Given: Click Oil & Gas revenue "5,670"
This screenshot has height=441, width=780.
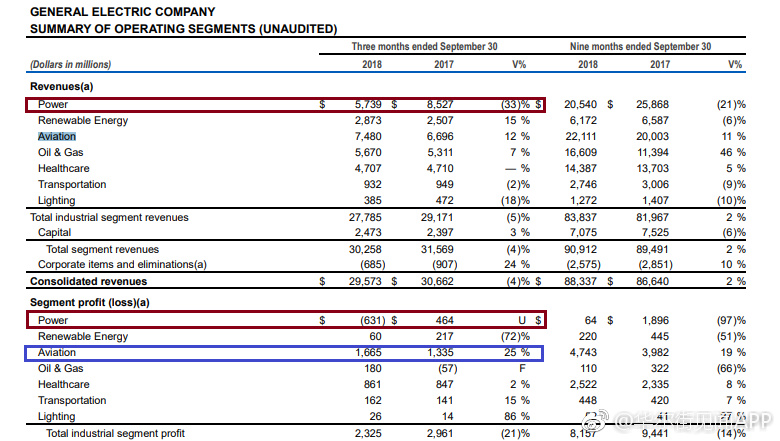Looking at the screenshot, I should [x=368, y=152].
